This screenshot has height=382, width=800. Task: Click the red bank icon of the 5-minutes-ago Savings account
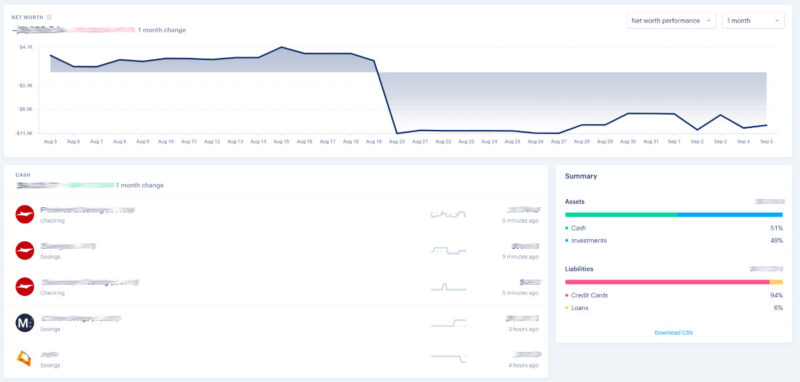pyautogui.click(x=24, y=250)
